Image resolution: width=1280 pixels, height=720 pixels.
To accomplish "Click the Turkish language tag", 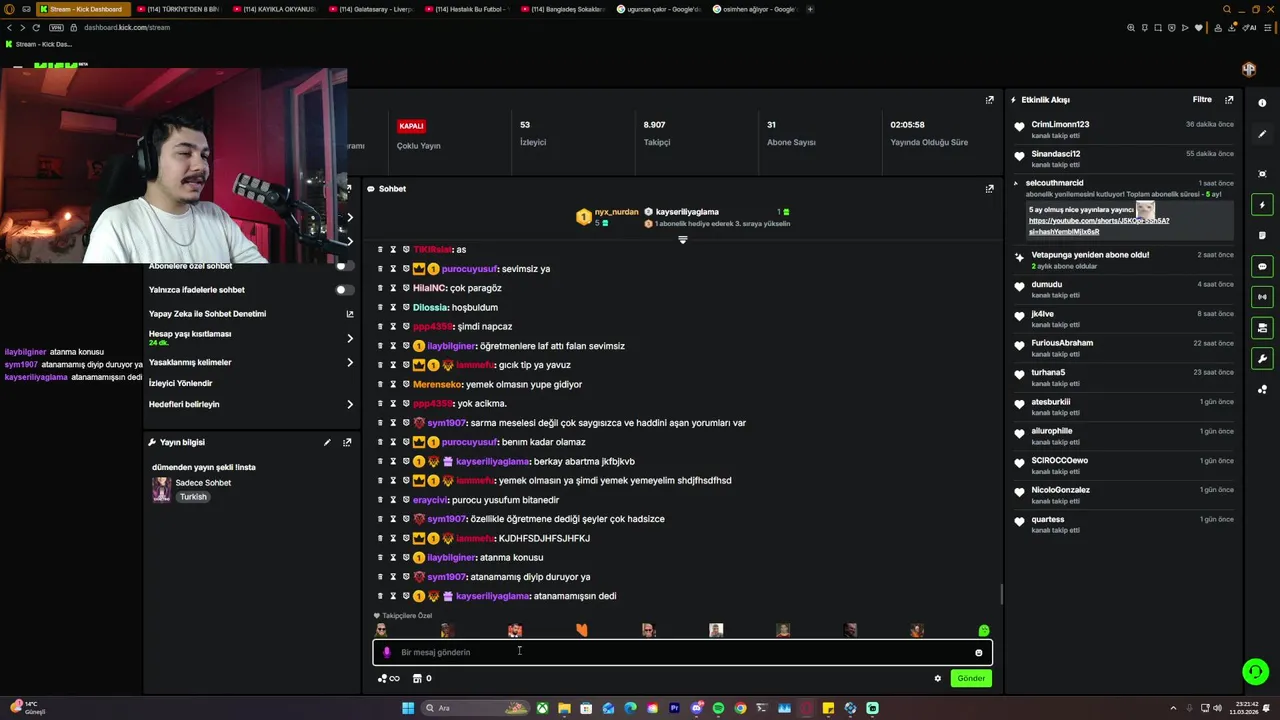I will pos(193,497).
